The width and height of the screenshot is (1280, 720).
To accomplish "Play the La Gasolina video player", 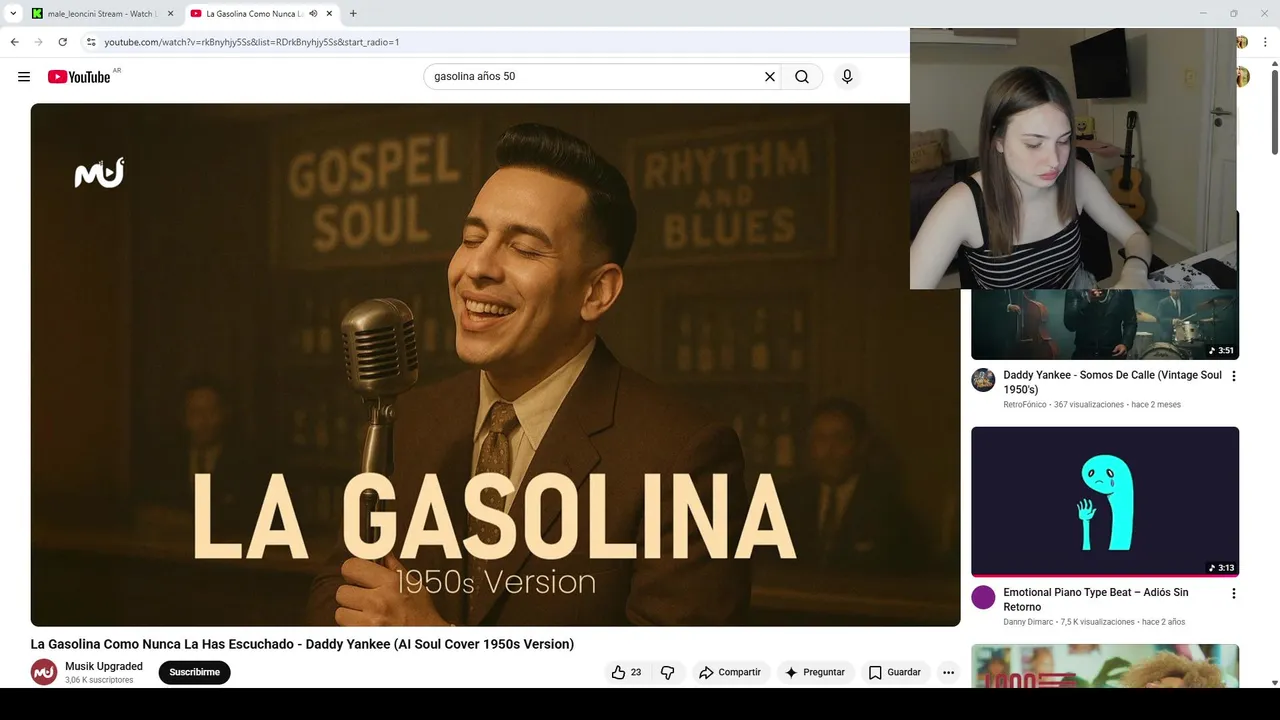I will 495,365.
